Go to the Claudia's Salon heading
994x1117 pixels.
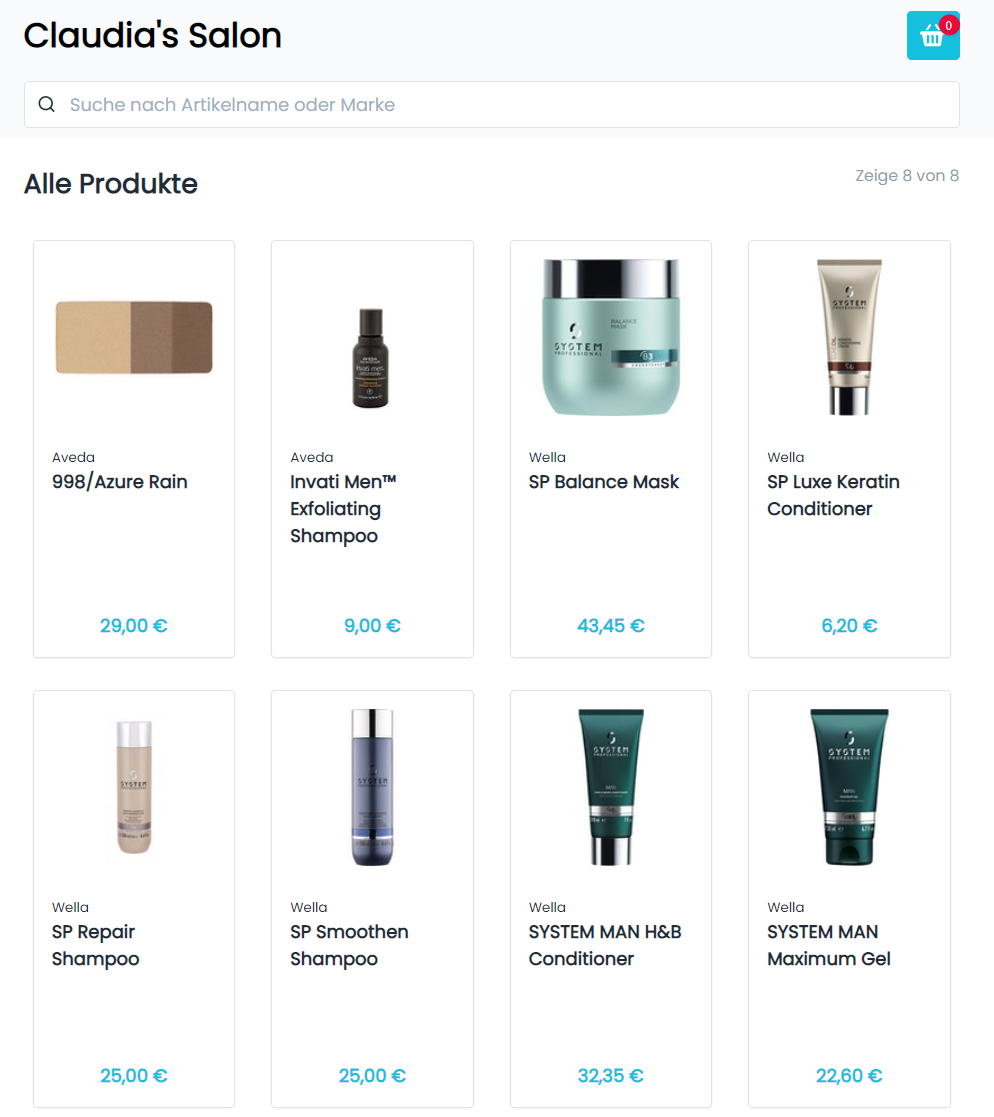(152, 36)
